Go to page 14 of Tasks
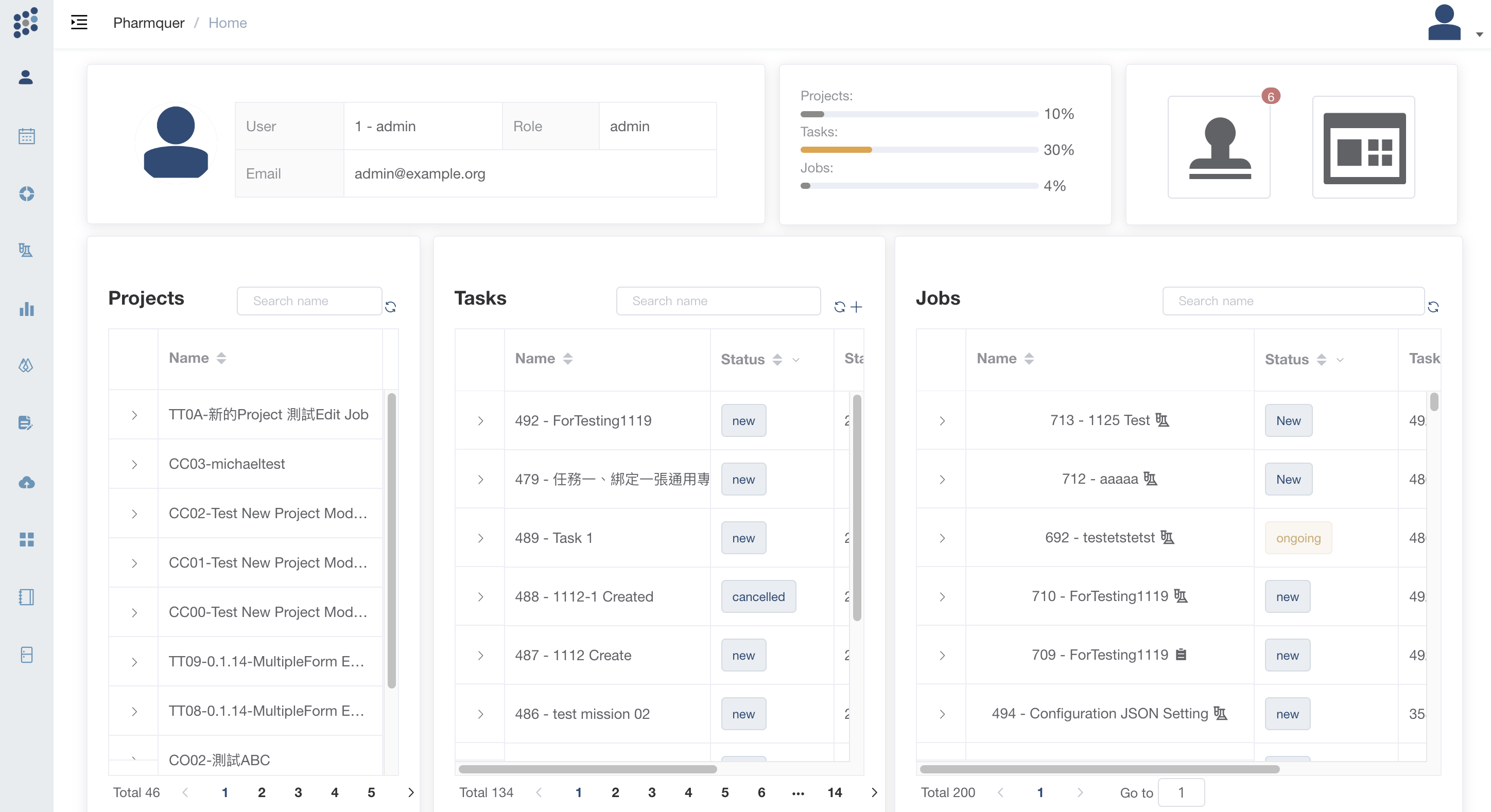 834,792
